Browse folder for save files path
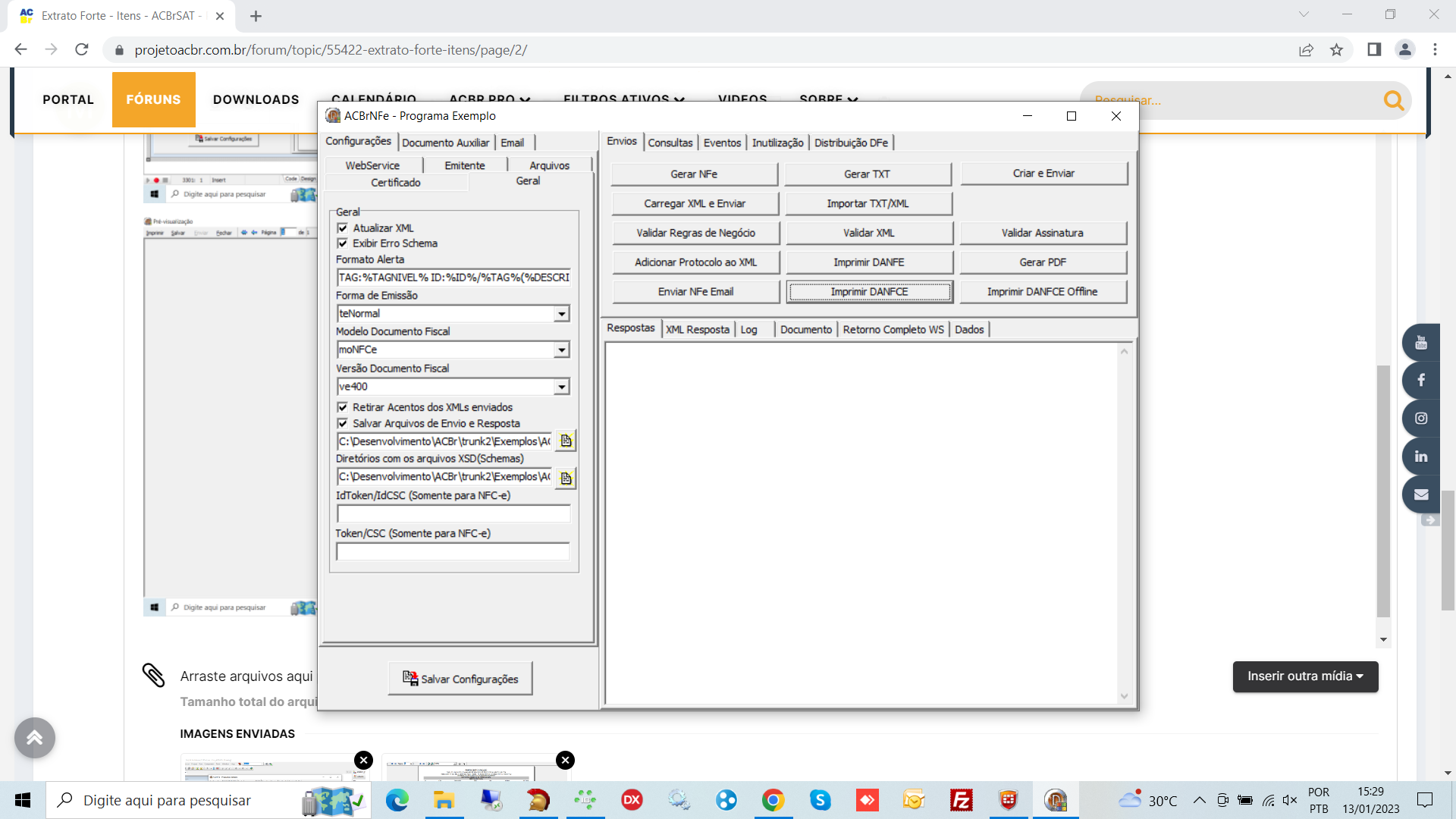Image resolution: width=1456 pixels, height=819 pixels. coord(566,441)
